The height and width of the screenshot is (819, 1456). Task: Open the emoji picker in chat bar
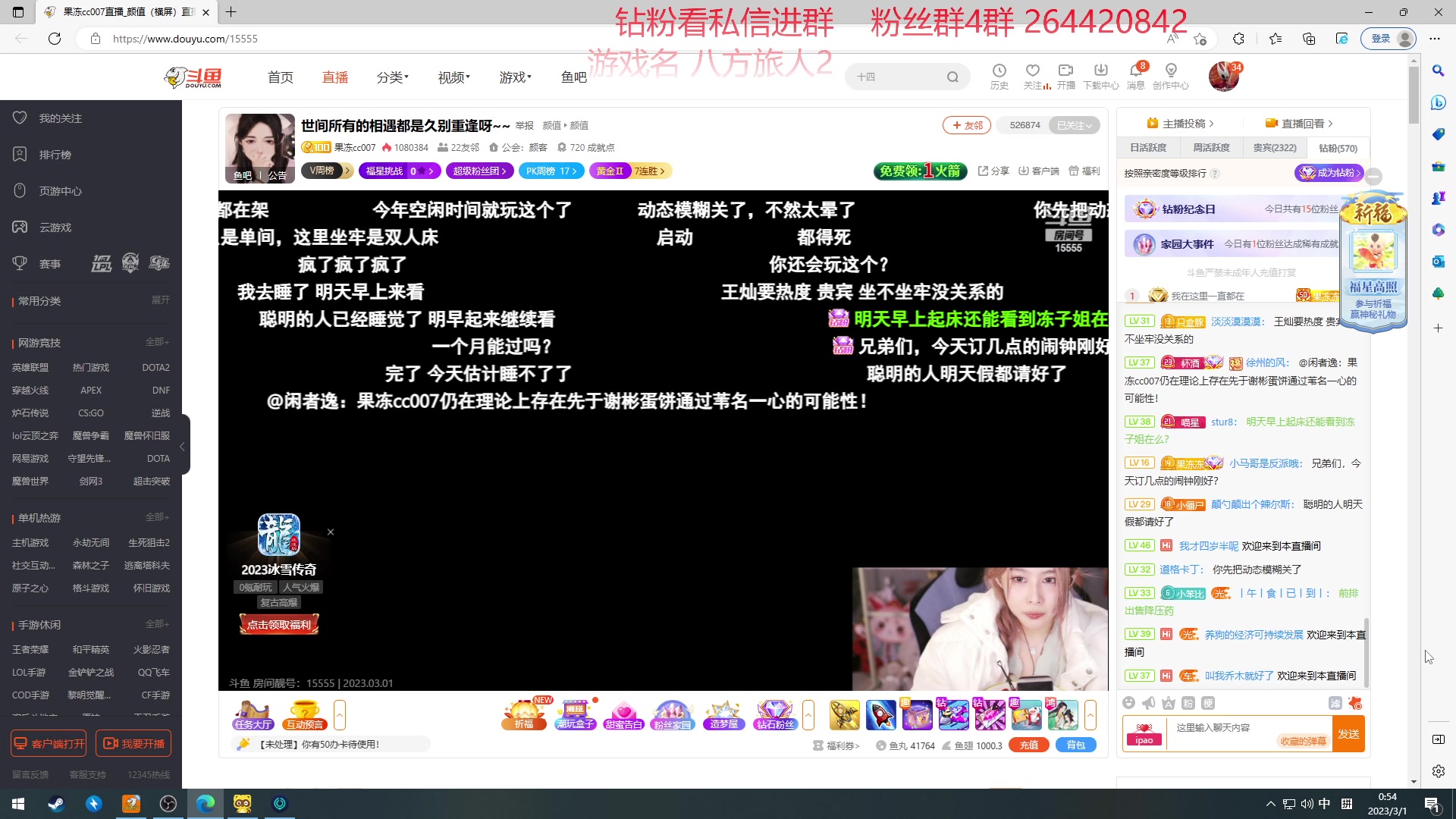coord(1129,703)
